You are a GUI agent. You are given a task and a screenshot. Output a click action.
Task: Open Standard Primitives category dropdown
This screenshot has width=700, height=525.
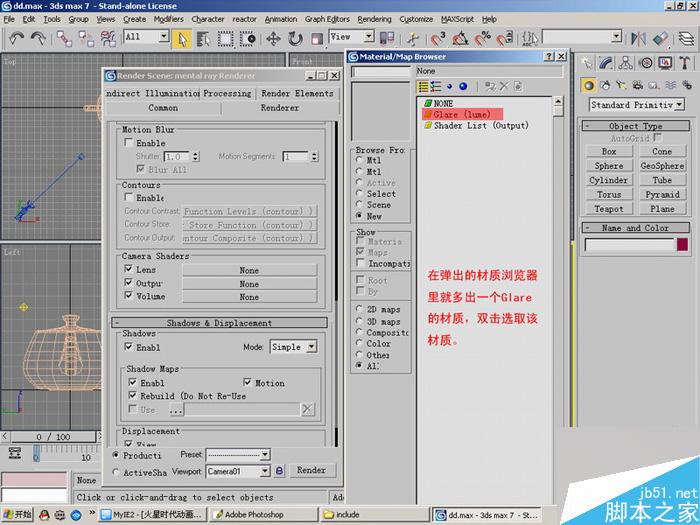coord(679,105)
